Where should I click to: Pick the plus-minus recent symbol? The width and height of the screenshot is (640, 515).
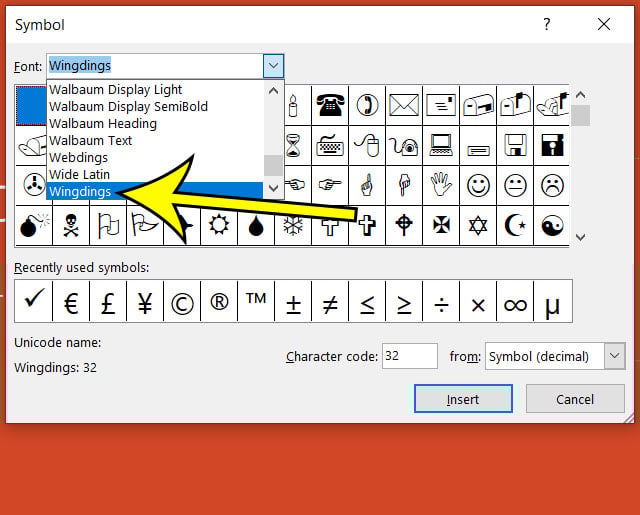pyautogui.click(x=293, y=301)
